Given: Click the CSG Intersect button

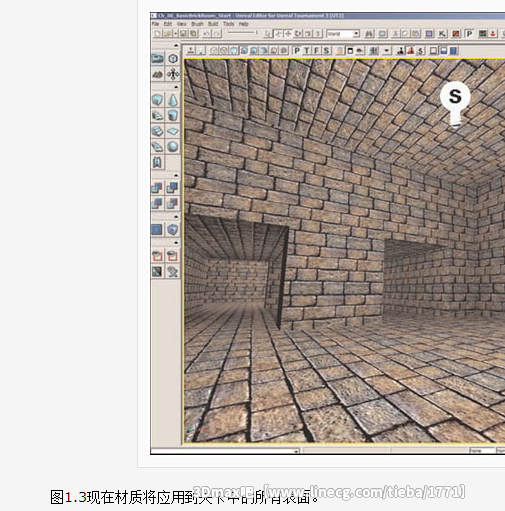Looking at the screenshot, I should (x=158, y=203).
